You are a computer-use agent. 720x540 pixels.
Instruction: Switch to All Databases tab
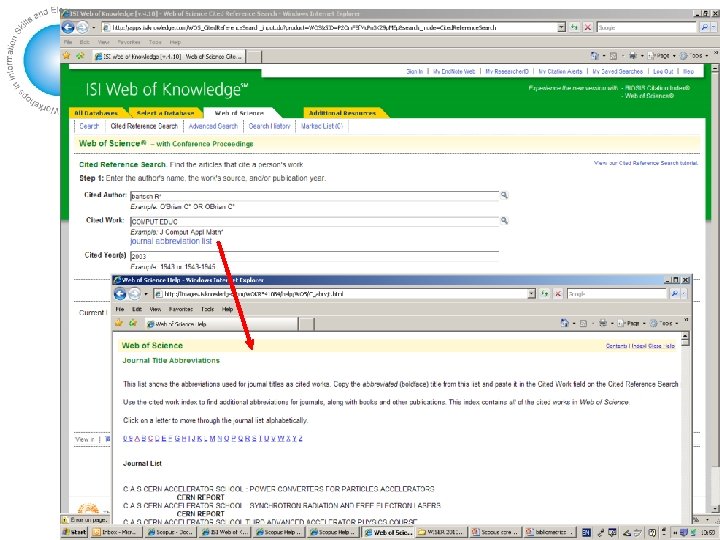(96, 112)
